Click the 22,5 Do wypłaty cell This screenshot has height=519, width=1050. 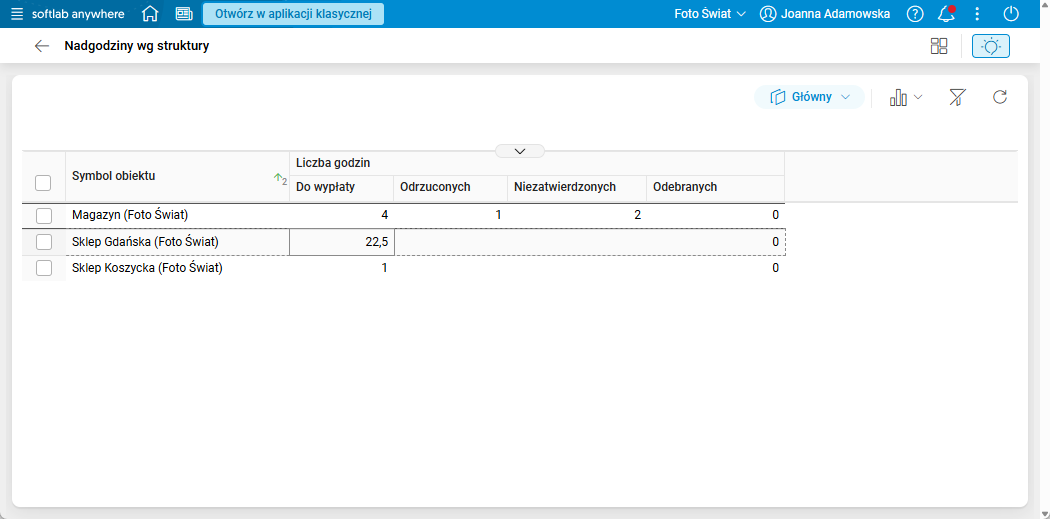click(342, 242)
